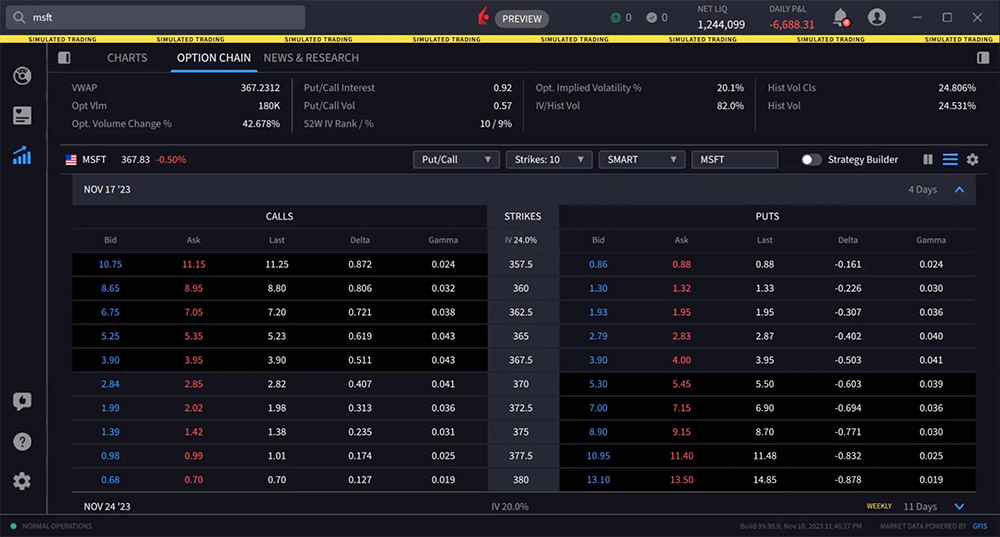Screen dimensions: 1000x537
Task: Click the IBKR flame logo
Action: [x=483, y=17]
